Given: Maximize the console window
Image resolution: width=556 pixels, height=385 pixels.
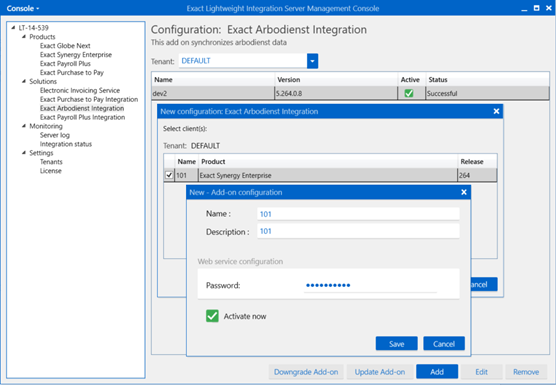Looking at the screenshot, I should [536, 8].
